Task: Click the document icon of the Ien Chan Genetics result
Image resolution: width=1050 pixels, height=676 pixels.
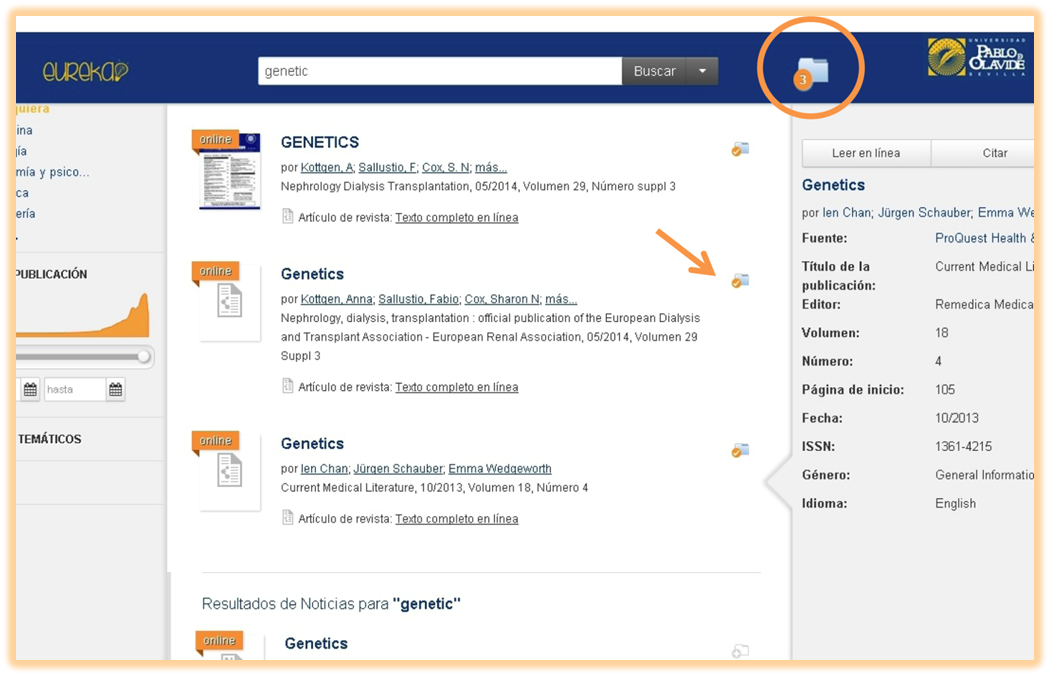Action: point(230,470)
